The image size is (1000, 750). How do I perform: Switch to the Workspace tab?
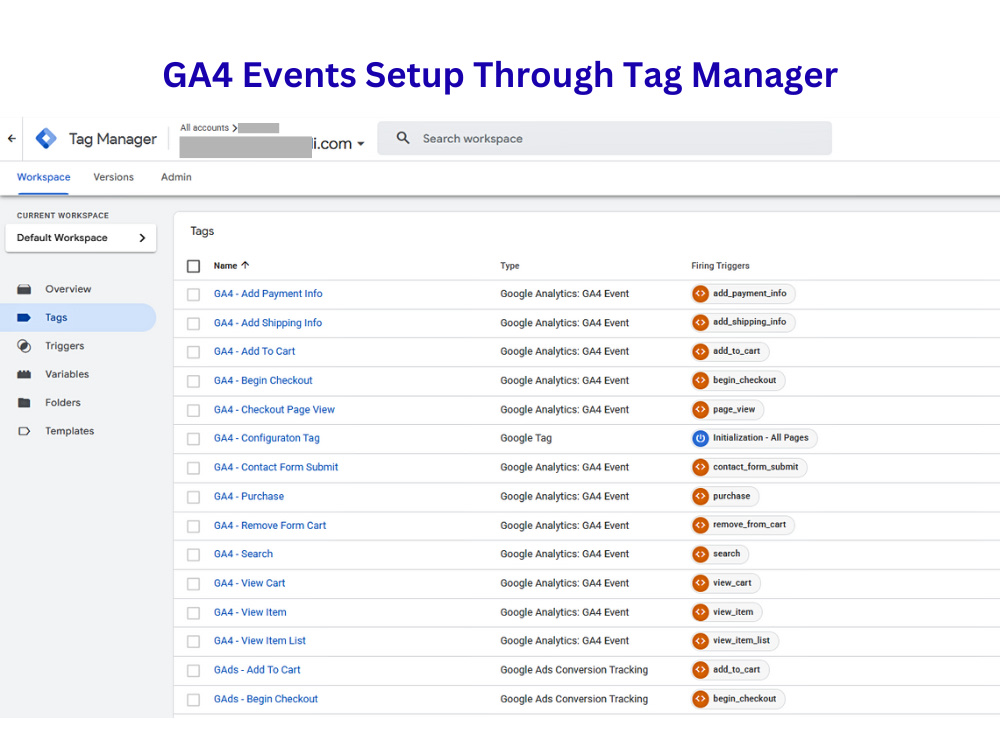pyautogui.click(x=43, y=177)
